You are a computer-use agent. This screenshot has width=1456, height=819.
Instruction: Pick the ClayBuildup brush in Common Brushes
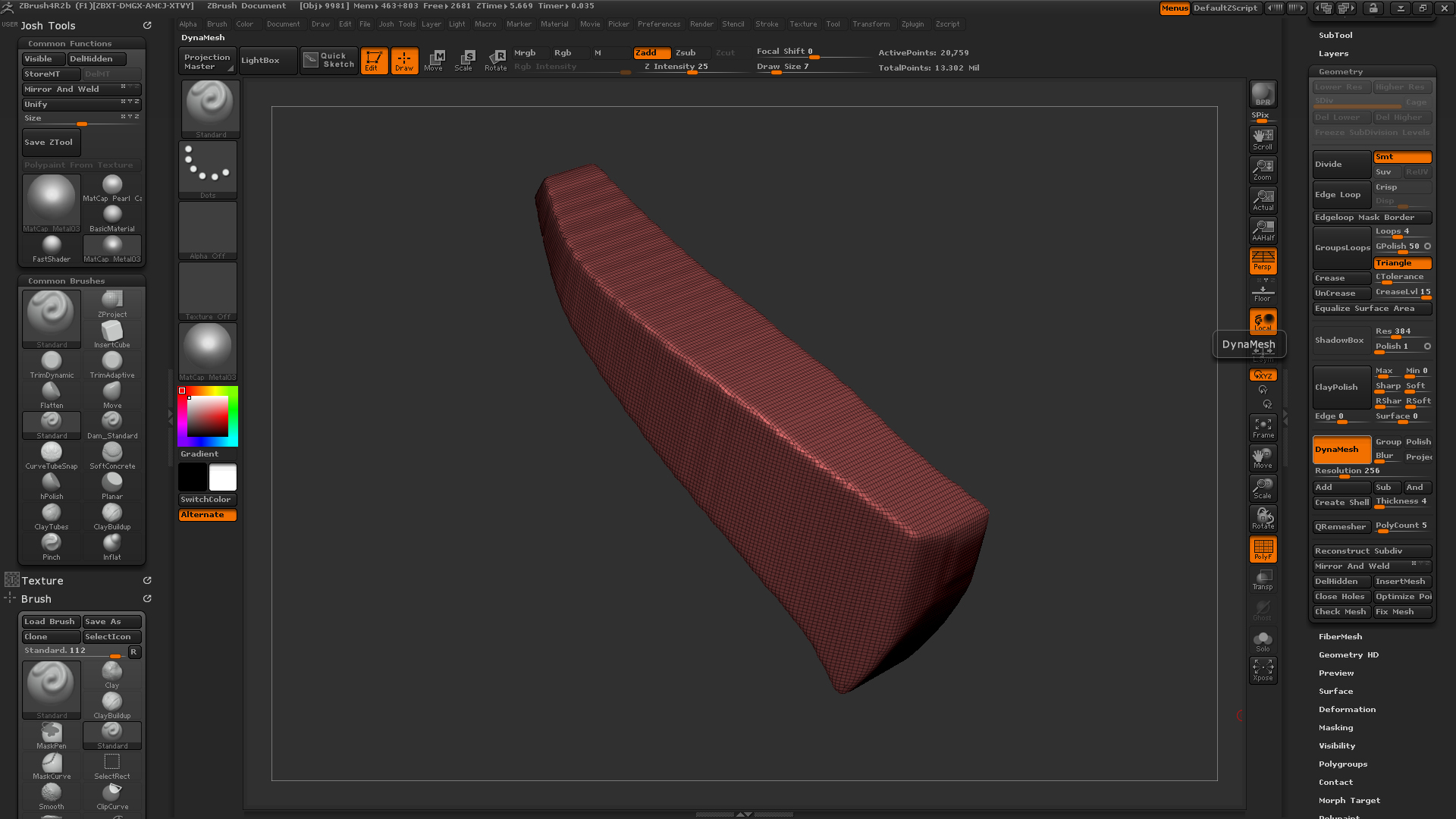112,516
